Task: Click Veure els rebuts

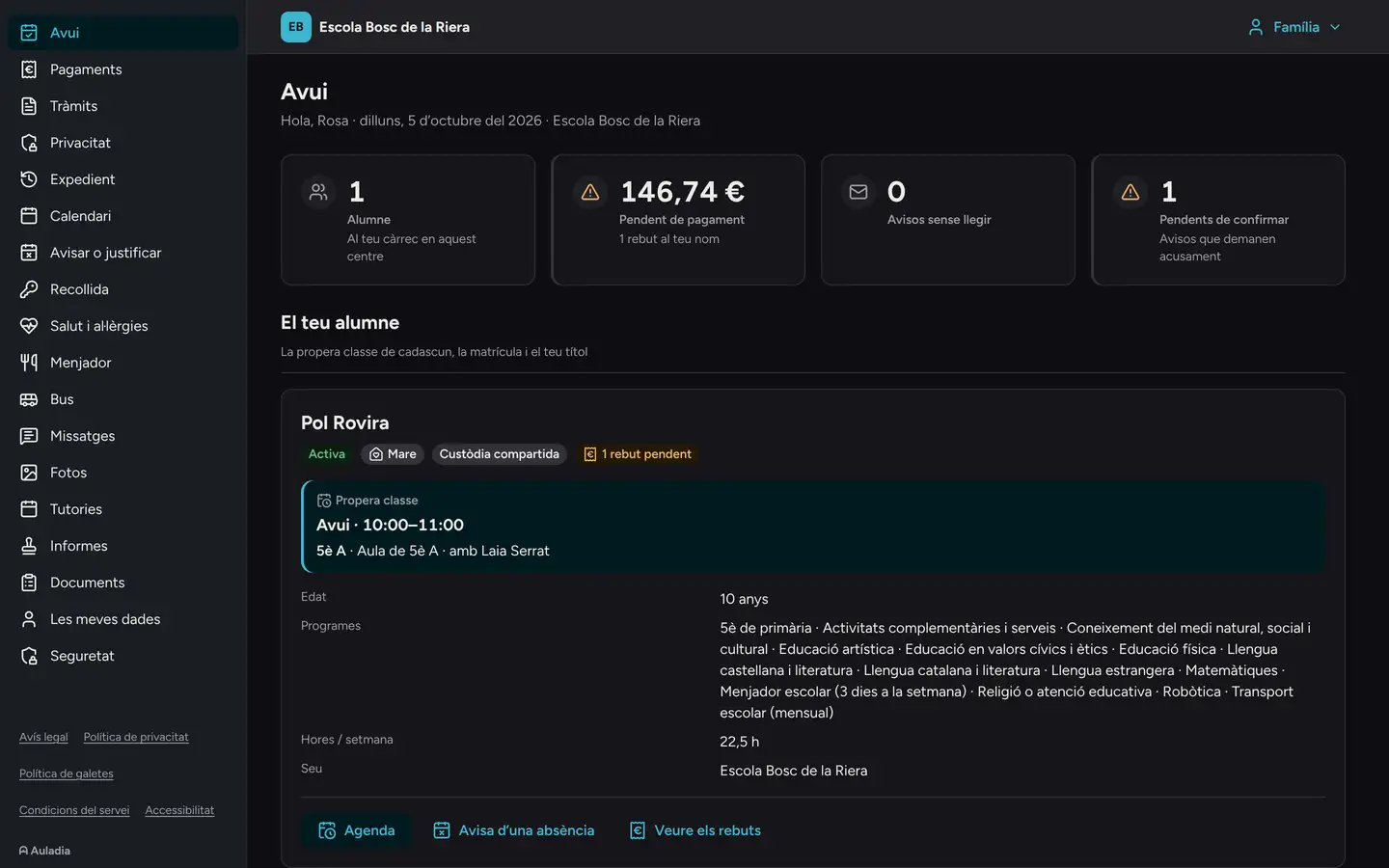Action: (x=695, y=830)
